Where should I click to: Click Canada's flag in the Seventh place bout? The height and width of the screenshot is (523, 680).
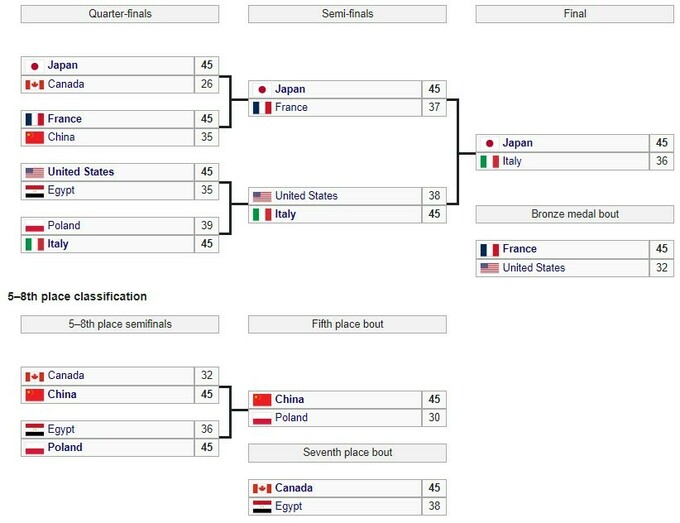click(262, 488)
